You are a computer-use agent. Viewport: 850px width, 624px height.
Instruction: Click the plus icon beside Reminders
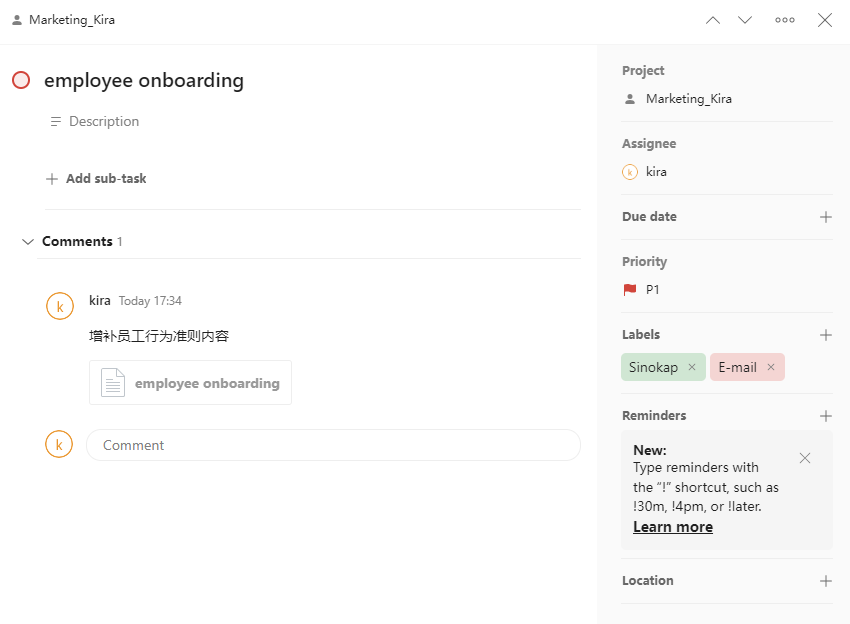pos(826,415)
